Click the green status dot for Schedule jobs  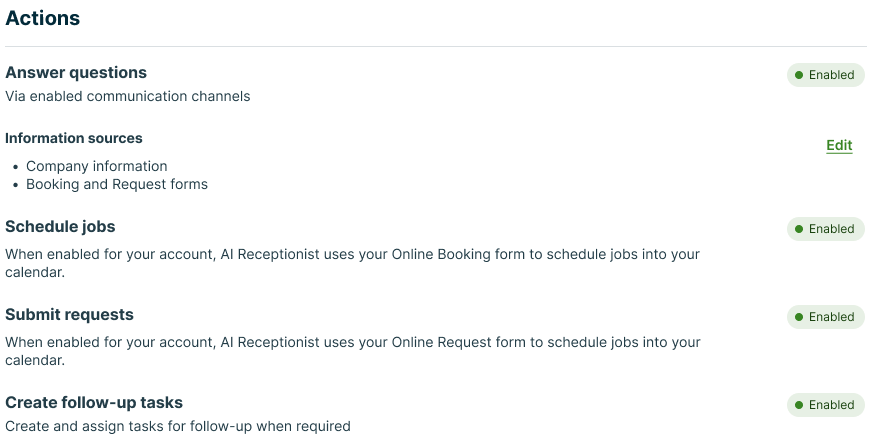click(799, 229)
